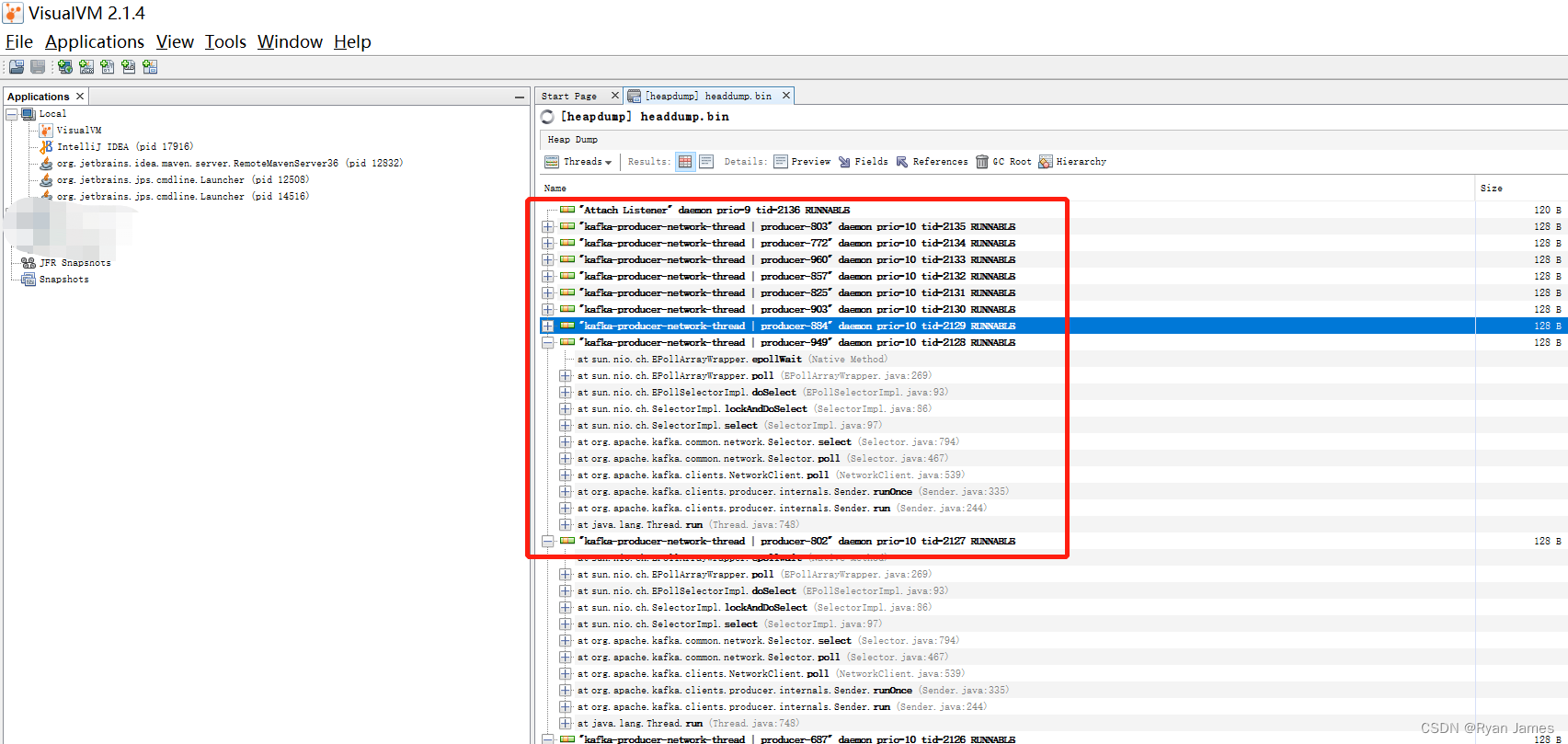The width and height of the screenshot is (1568, 744).
Task: Open the File menu
Action: pyautogui.click(x=19, y=41)
